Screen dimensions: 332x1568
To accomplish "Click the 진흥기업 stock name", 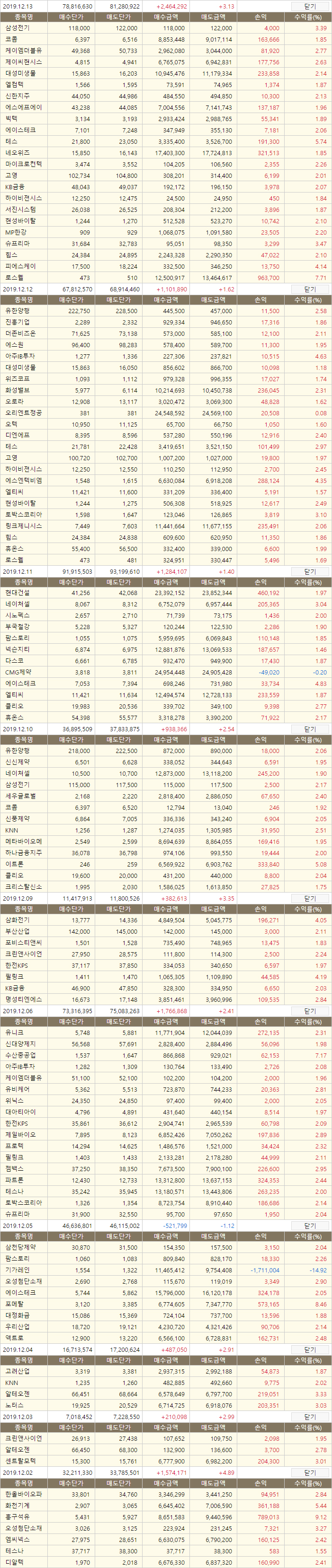I will [18, 322].
